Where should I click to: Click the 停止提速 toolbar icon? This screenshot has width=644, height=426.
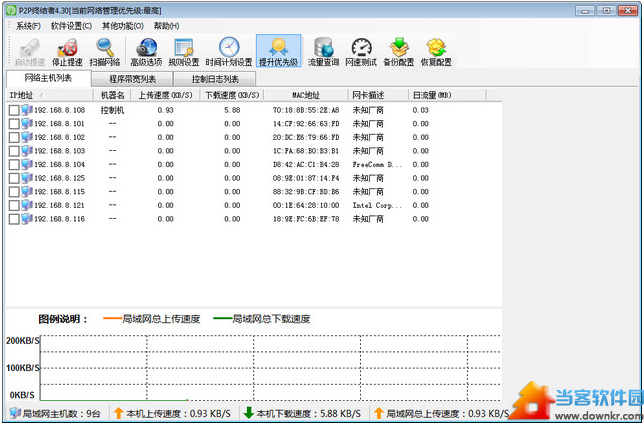pos(67,47)
